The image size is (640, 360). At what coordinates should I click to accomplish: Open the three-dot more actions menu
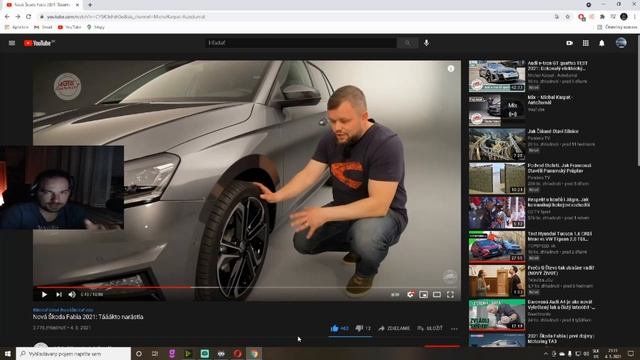(454, 328)
